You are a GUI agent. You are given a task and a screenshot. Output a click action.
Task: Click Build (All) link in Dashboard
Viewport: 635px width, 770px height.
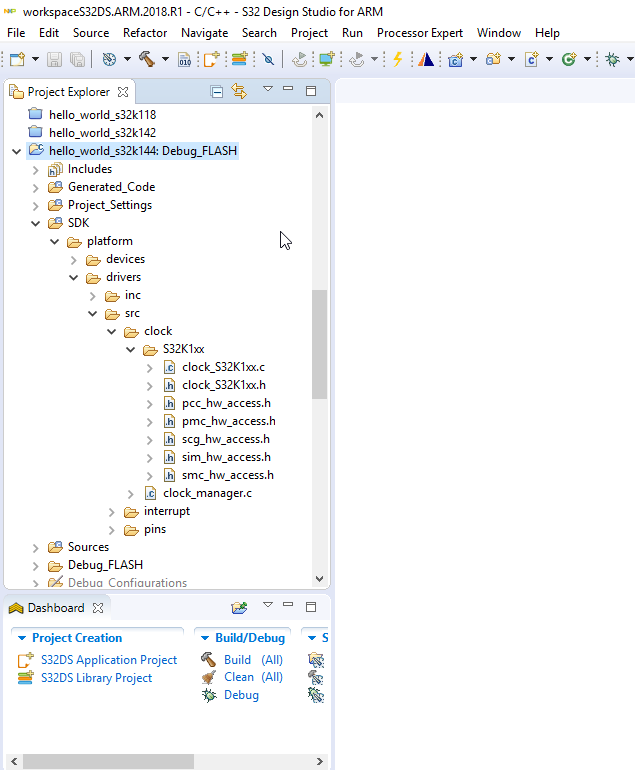tap(253, 660)
